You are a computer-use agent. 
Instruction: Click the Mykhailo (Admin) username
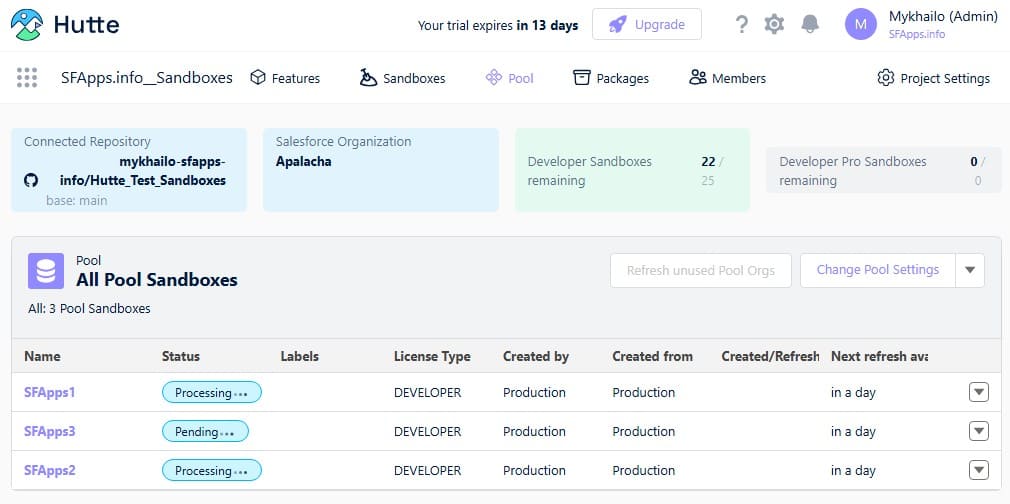(943, 16)
